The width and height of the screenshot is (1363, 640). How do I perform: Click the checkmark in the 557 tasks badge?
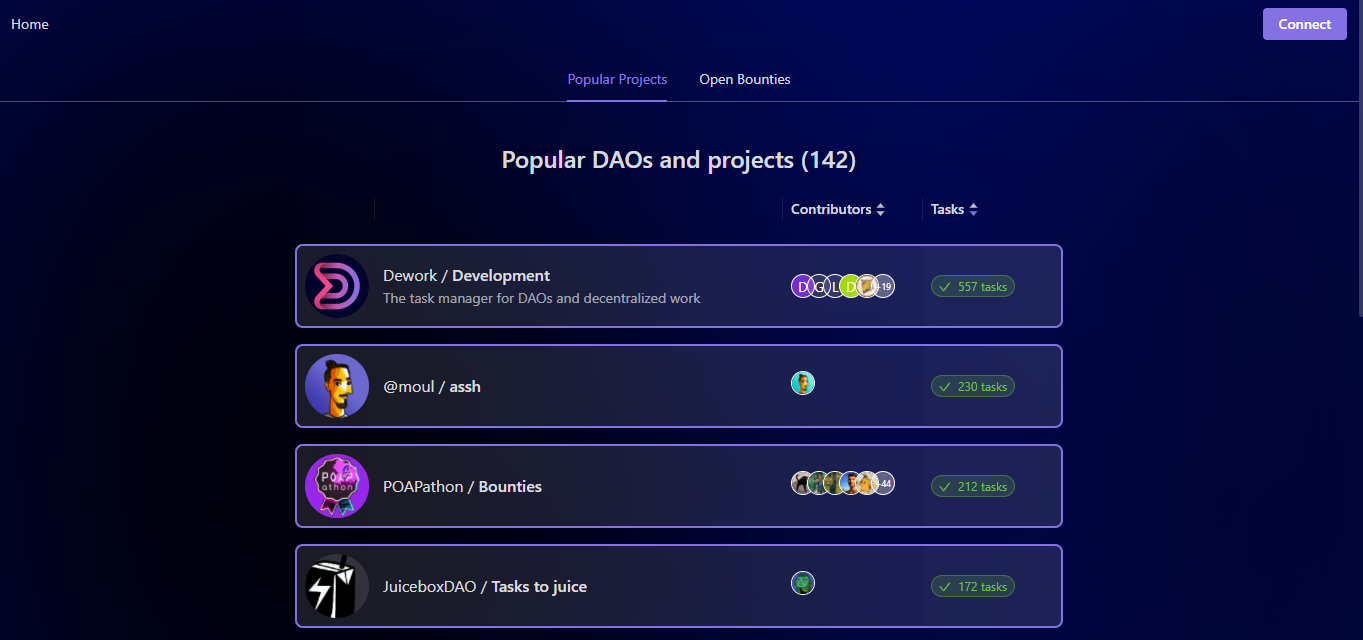(945, 287)
